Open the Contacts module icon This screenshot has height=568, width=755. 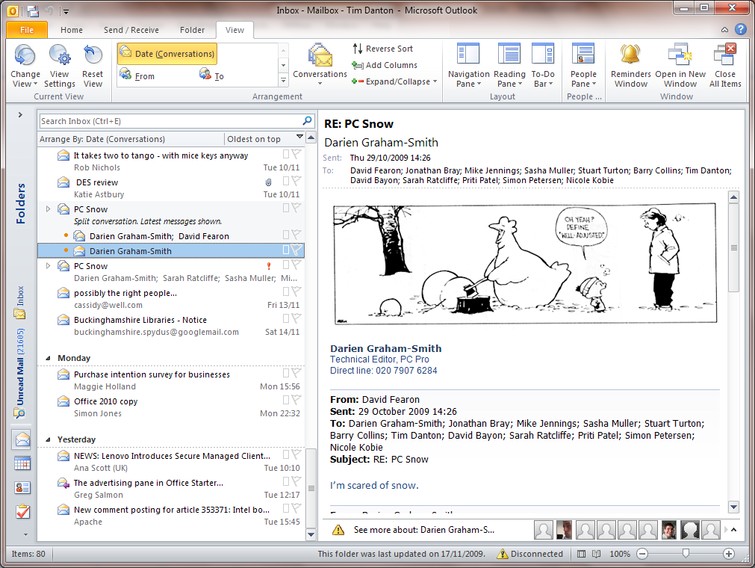[x=22, y=487]
